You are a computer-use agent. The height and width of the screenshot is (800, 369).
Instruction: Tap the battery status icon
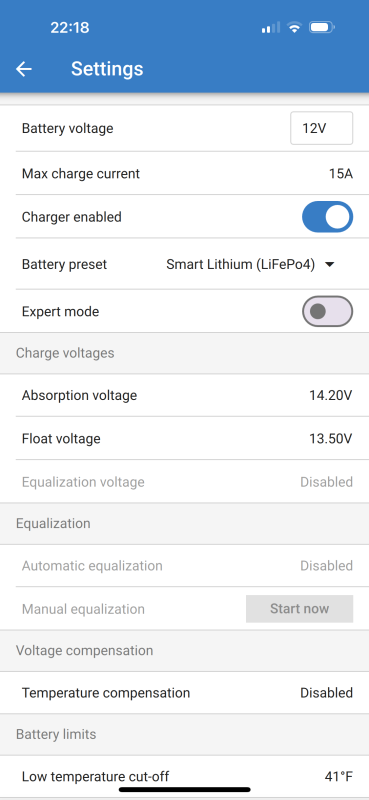pos(322,27)
